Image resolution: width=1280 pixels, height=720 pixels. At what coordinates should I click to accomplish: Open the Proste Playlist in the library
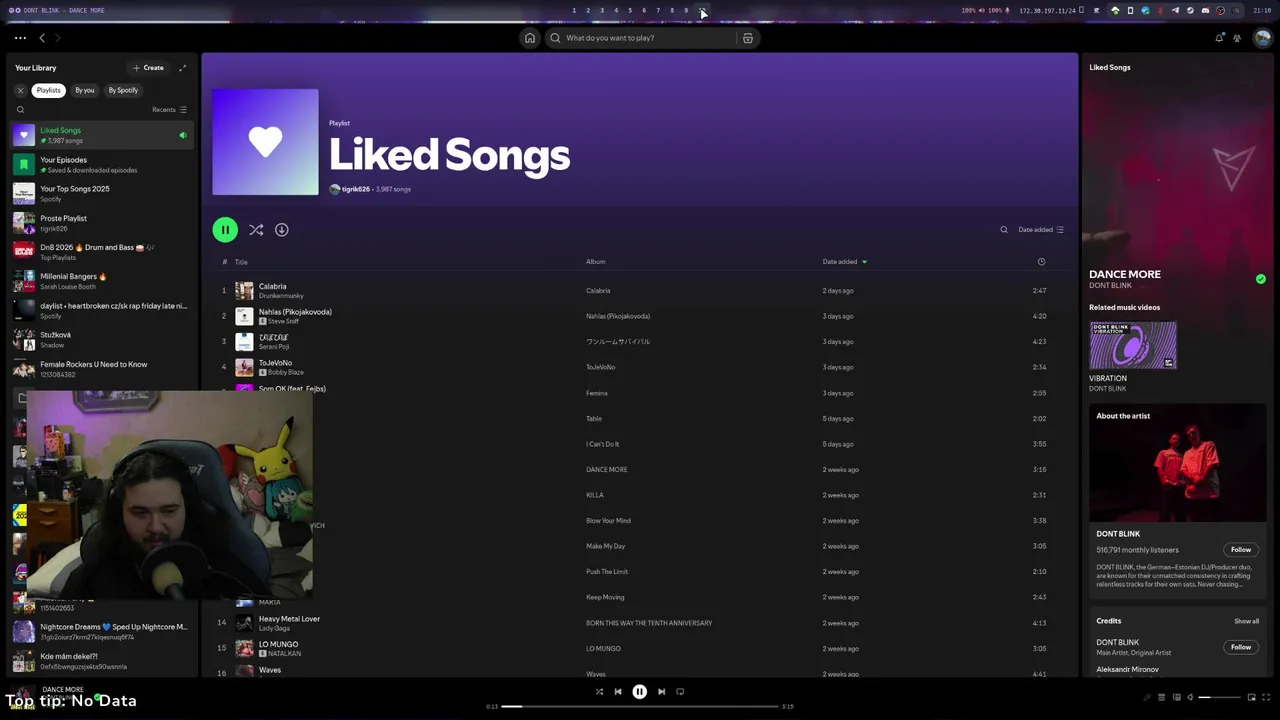100,222
